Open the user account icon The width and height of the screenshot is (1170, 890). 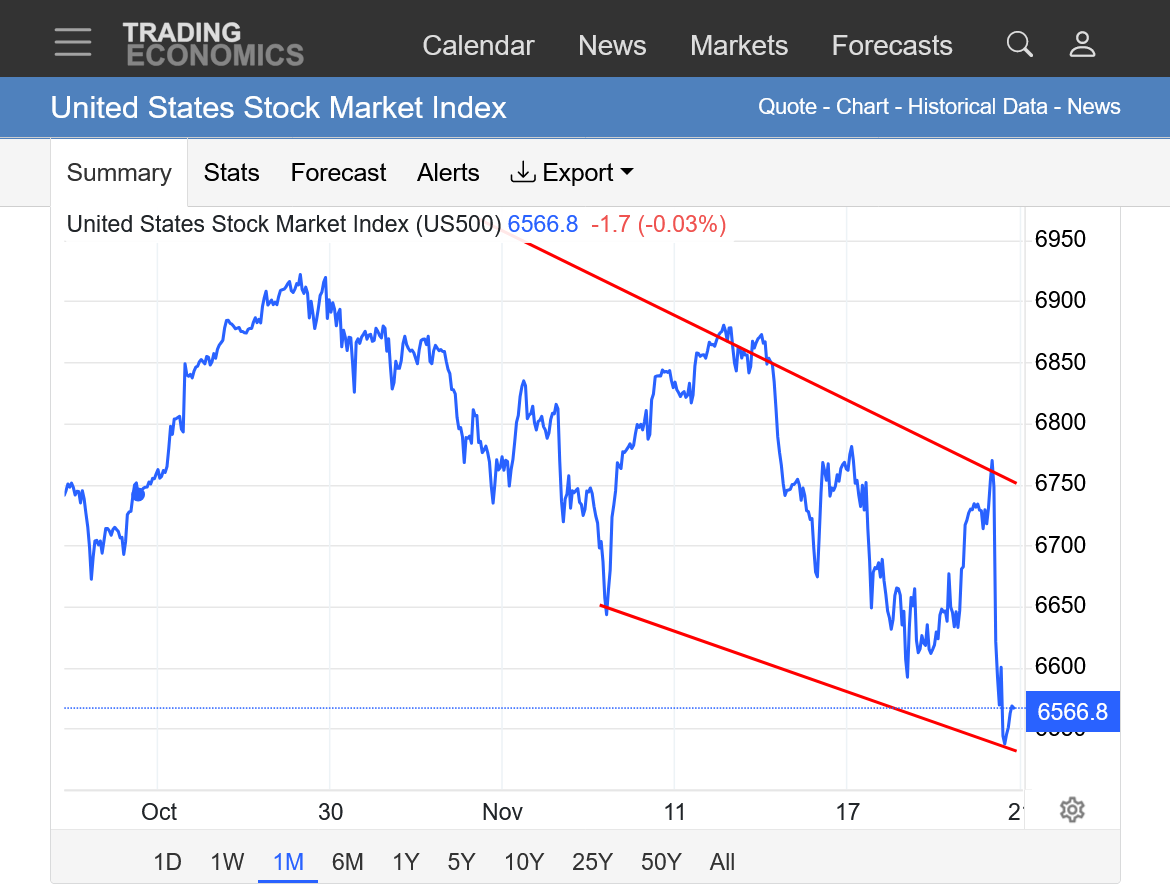click(x=1082, y=44)
